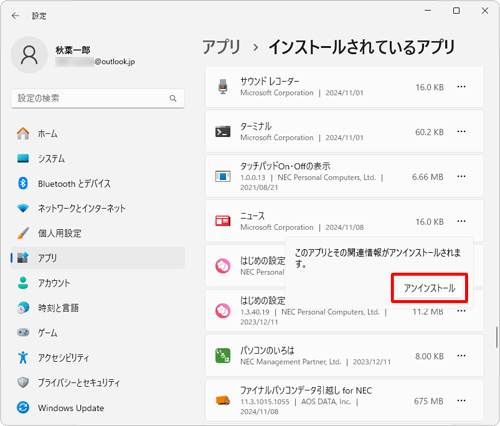The image size is (500, 426).
Task: Open ネットワークとインターネット settings
Action: [98, 208]
